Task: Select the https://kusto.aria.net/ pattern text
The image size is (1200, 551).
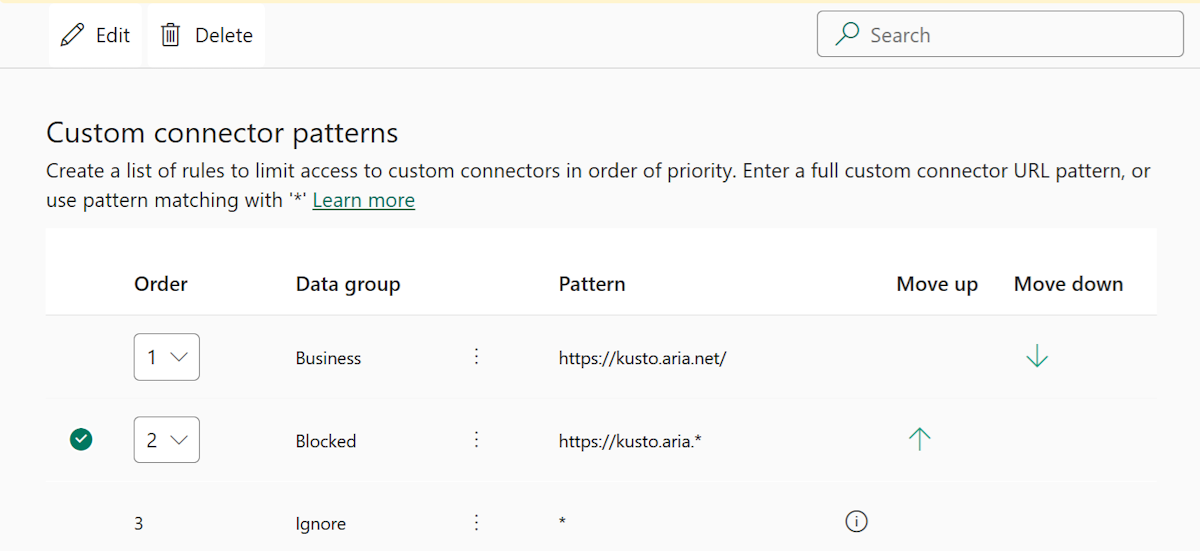Action: 642,358
